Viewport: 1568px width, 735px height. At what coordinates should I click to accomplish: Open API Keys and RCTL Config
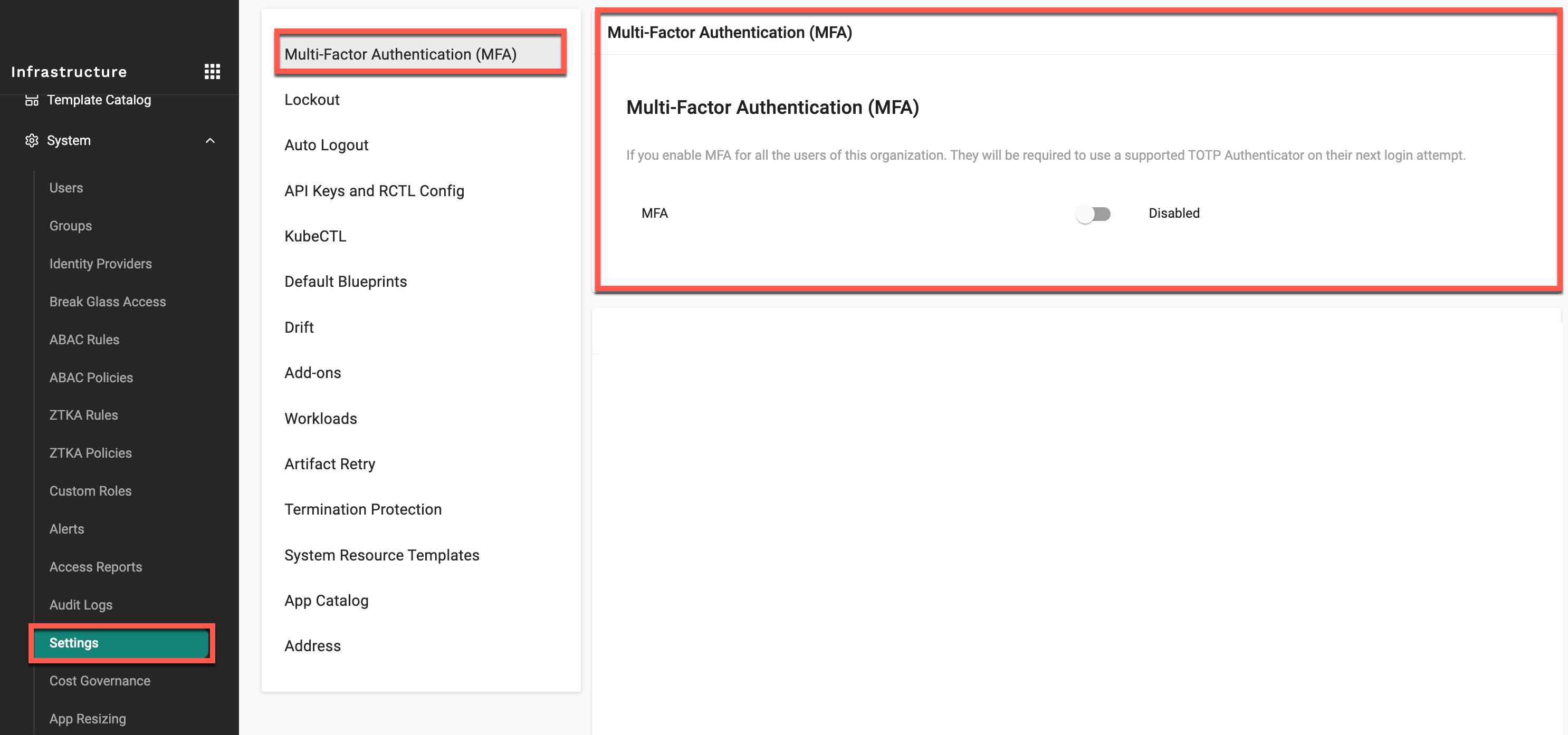[x=374, y=191]
